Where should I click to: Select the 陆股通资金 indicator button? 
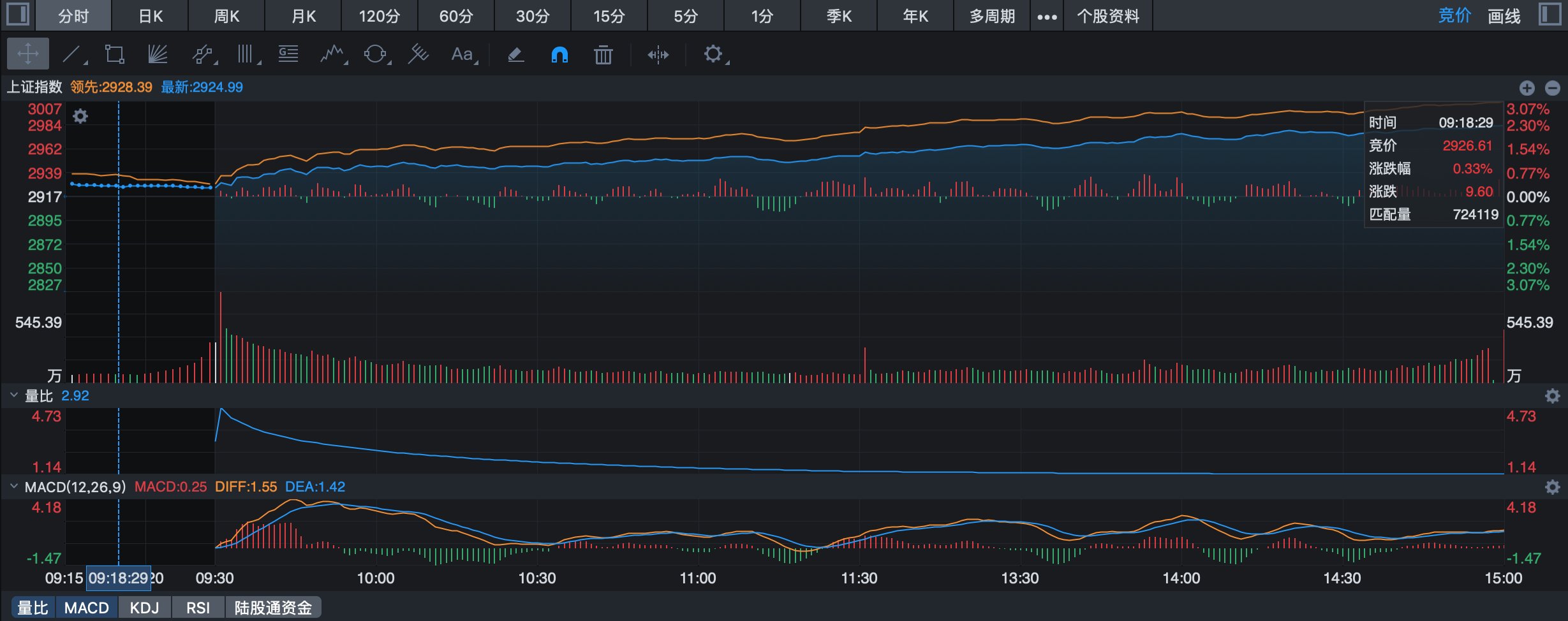tap(273, 608)
